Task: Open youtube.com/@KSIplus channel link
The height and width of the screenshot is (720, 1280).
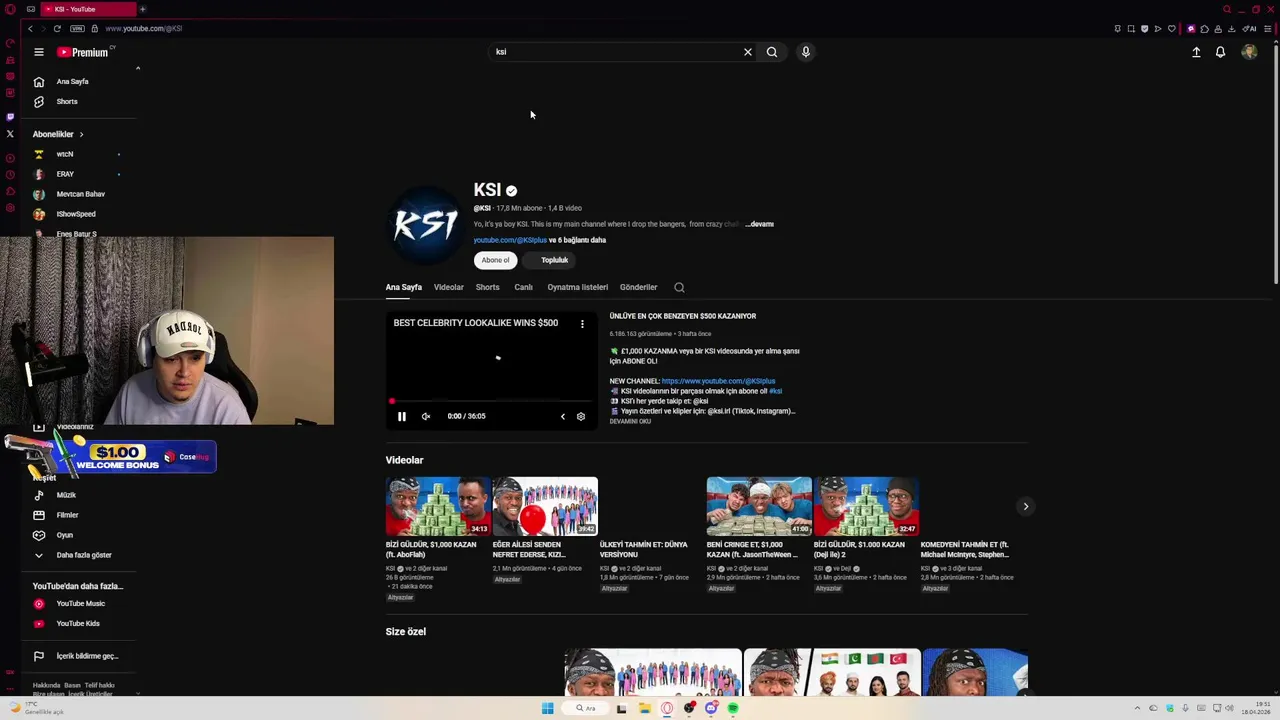Action: [510, 240]
